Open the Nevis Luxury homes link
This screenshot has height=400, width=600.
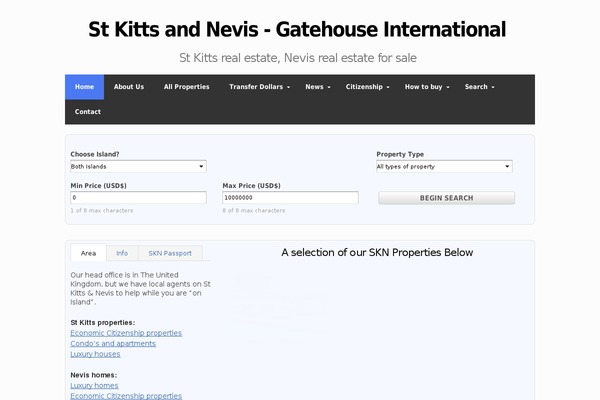pos(94,385)
